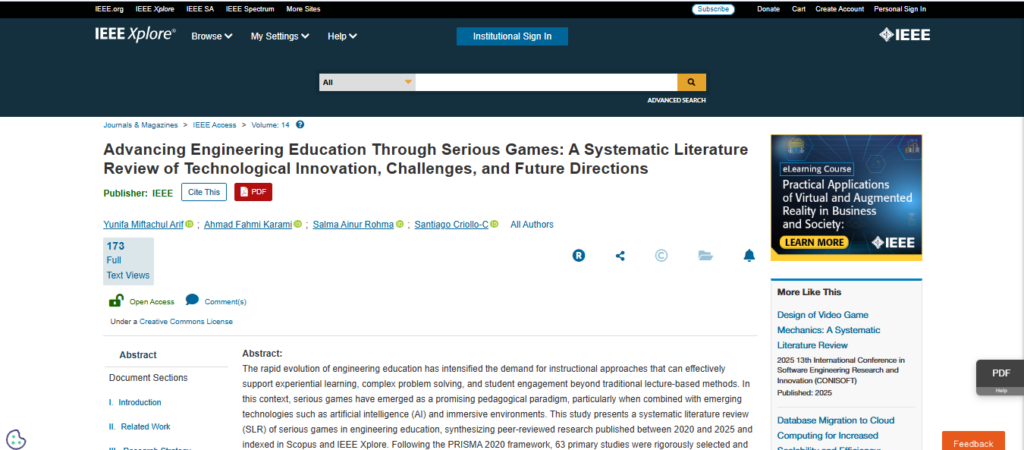The image size is (1024, 450).
Task: Click the search magnifier button
Action: coord(691,83)
